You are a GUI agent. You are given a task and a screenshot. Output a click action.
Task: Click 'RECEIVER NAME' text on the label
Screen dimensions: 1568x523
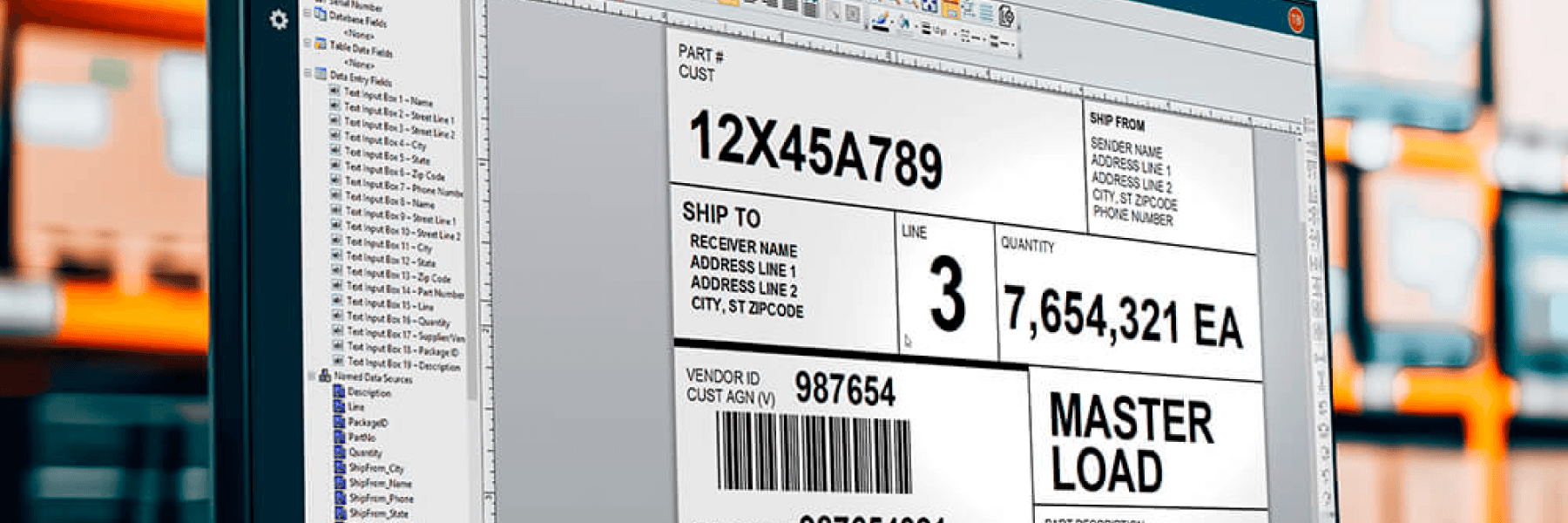click(743, 245)
